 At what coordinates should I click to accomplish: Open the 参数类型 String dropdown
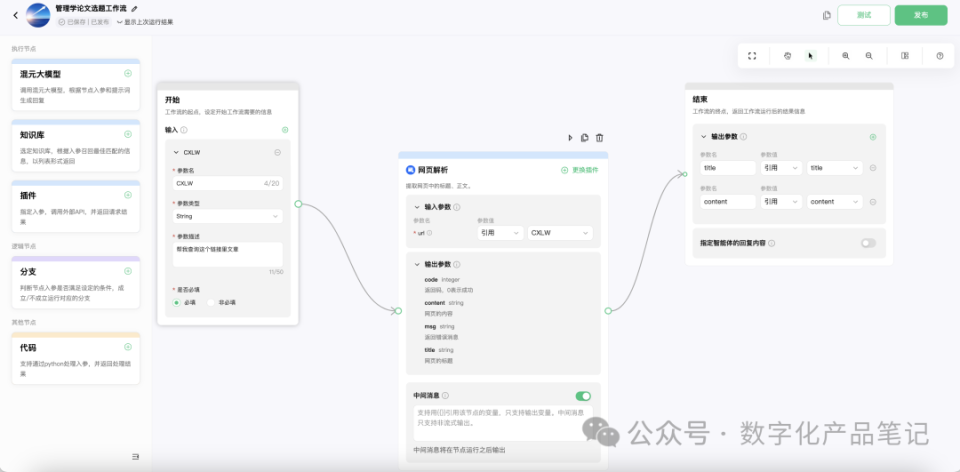(x=228, y=216)
